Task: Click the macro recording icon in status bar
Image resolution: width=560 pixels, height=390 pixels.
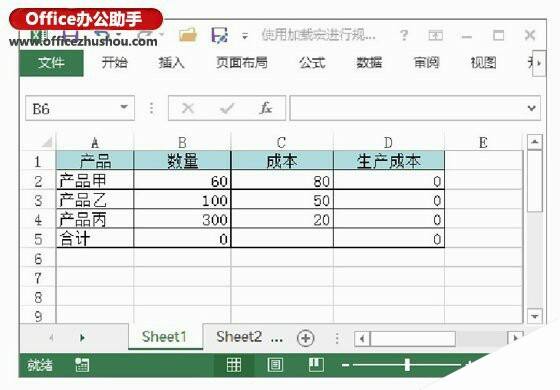Action: 82,365
